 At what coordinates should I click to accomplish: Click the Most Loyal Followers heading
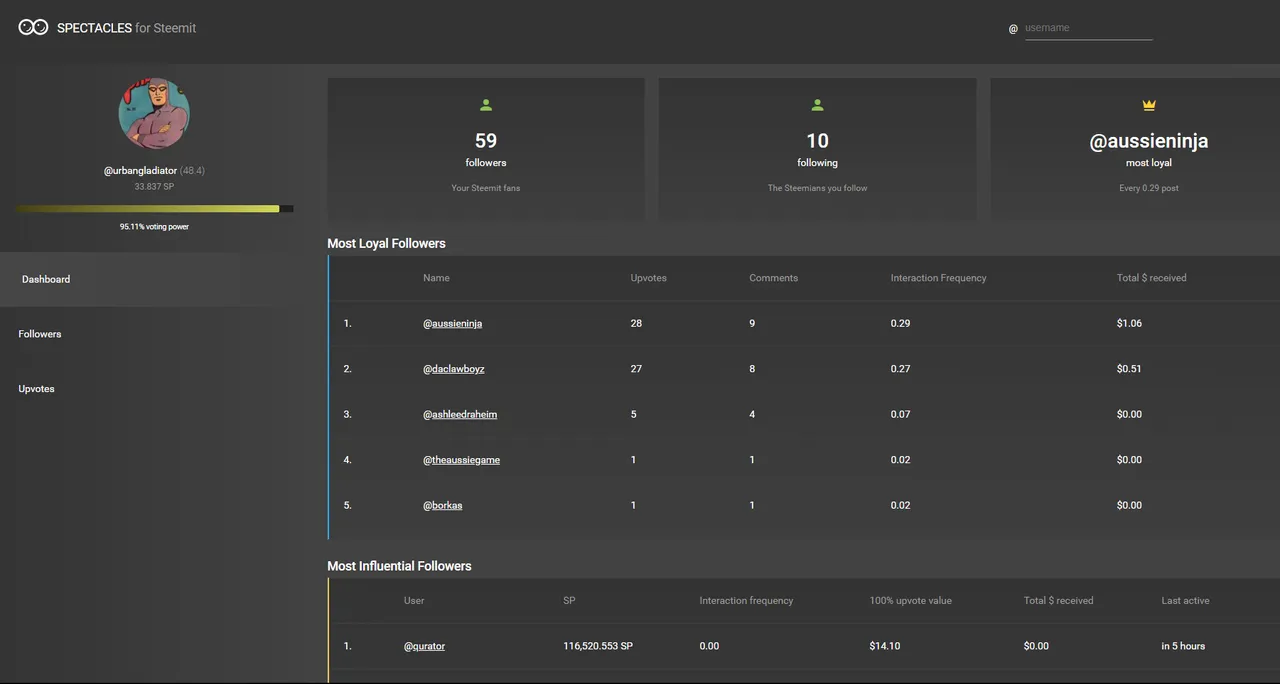click(386, 243)
